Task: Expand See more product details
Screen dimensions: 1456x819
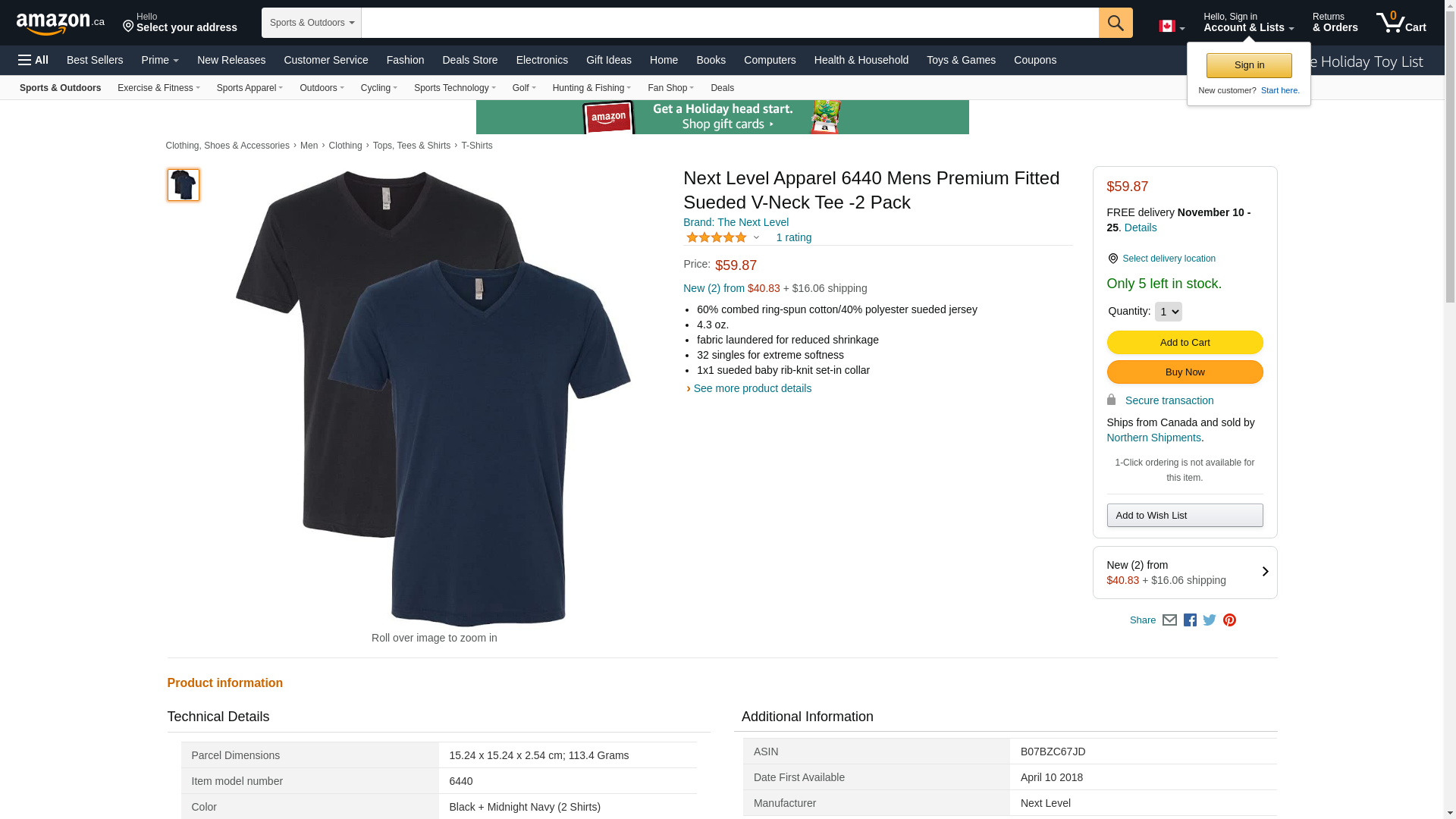Action: pyautogui.click(x=752, y=388)
